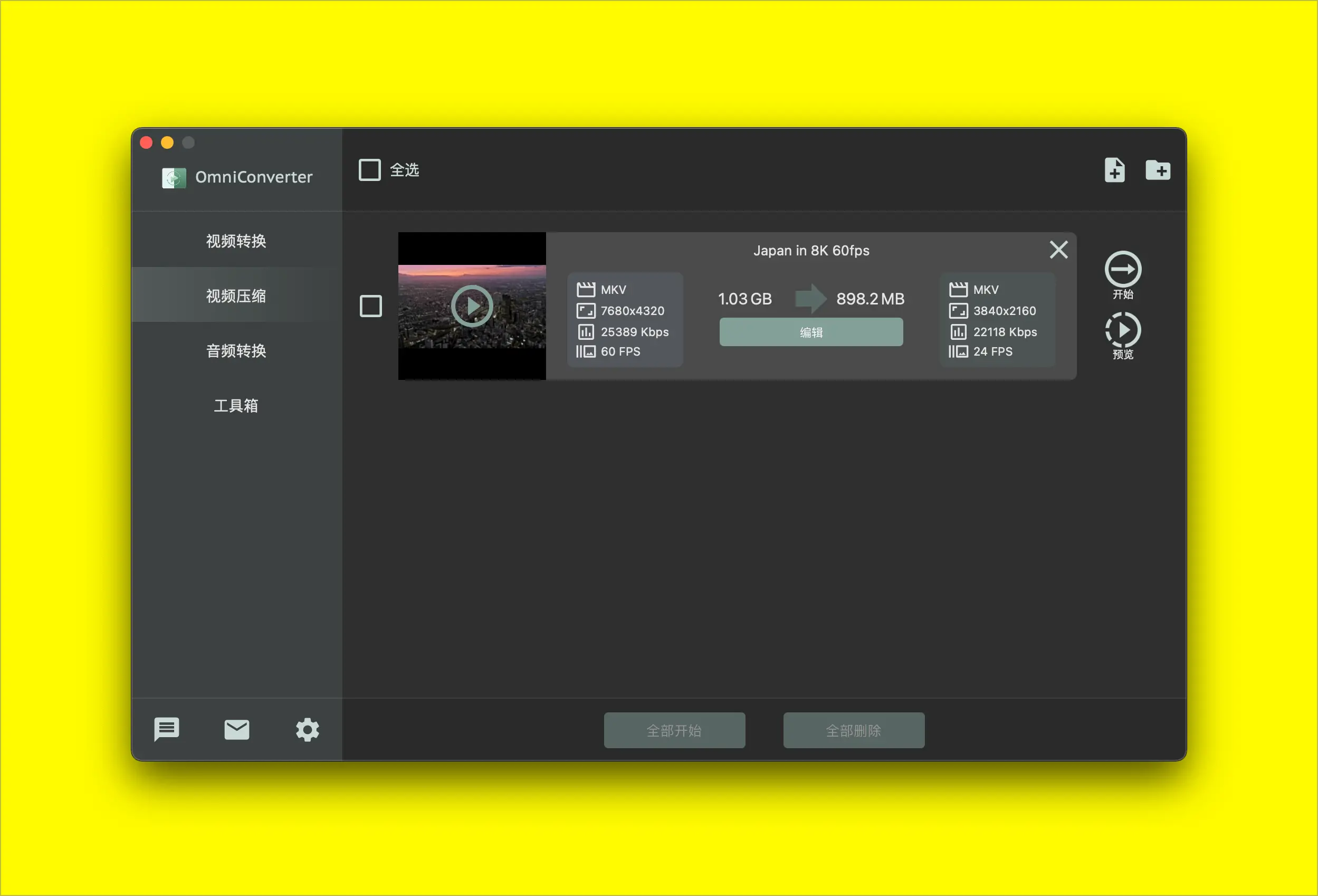Click the 22118 Kbps bitrate icon
Image resolution: width=1318 pixels, height=896 pixels.
pos(959,332)
